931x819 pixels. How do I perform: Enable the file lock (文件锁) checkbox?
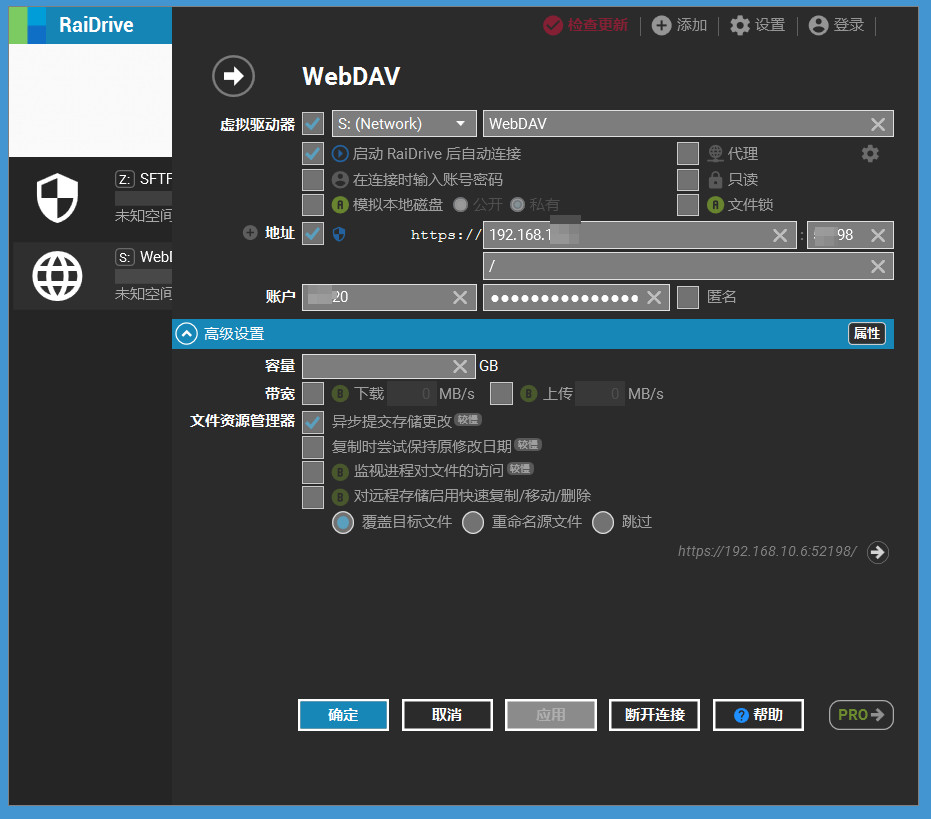688,205
